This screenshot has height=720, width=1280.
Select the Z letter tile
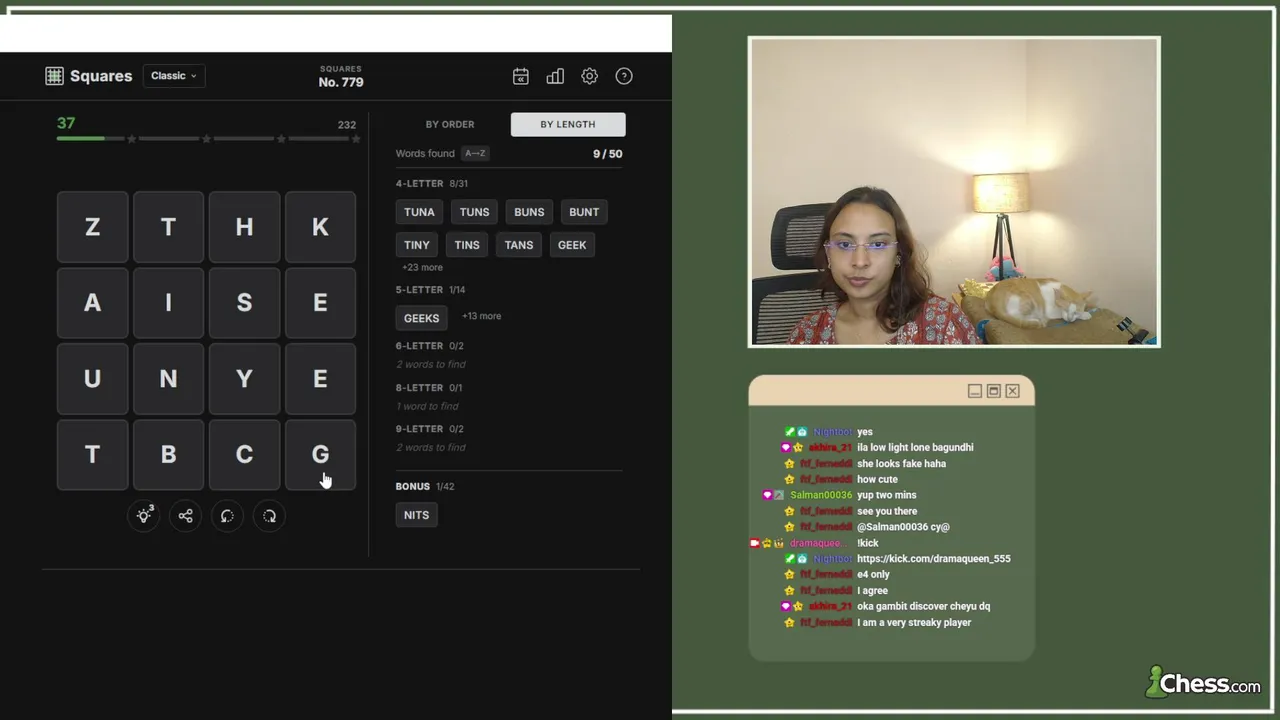click(92, 227)
